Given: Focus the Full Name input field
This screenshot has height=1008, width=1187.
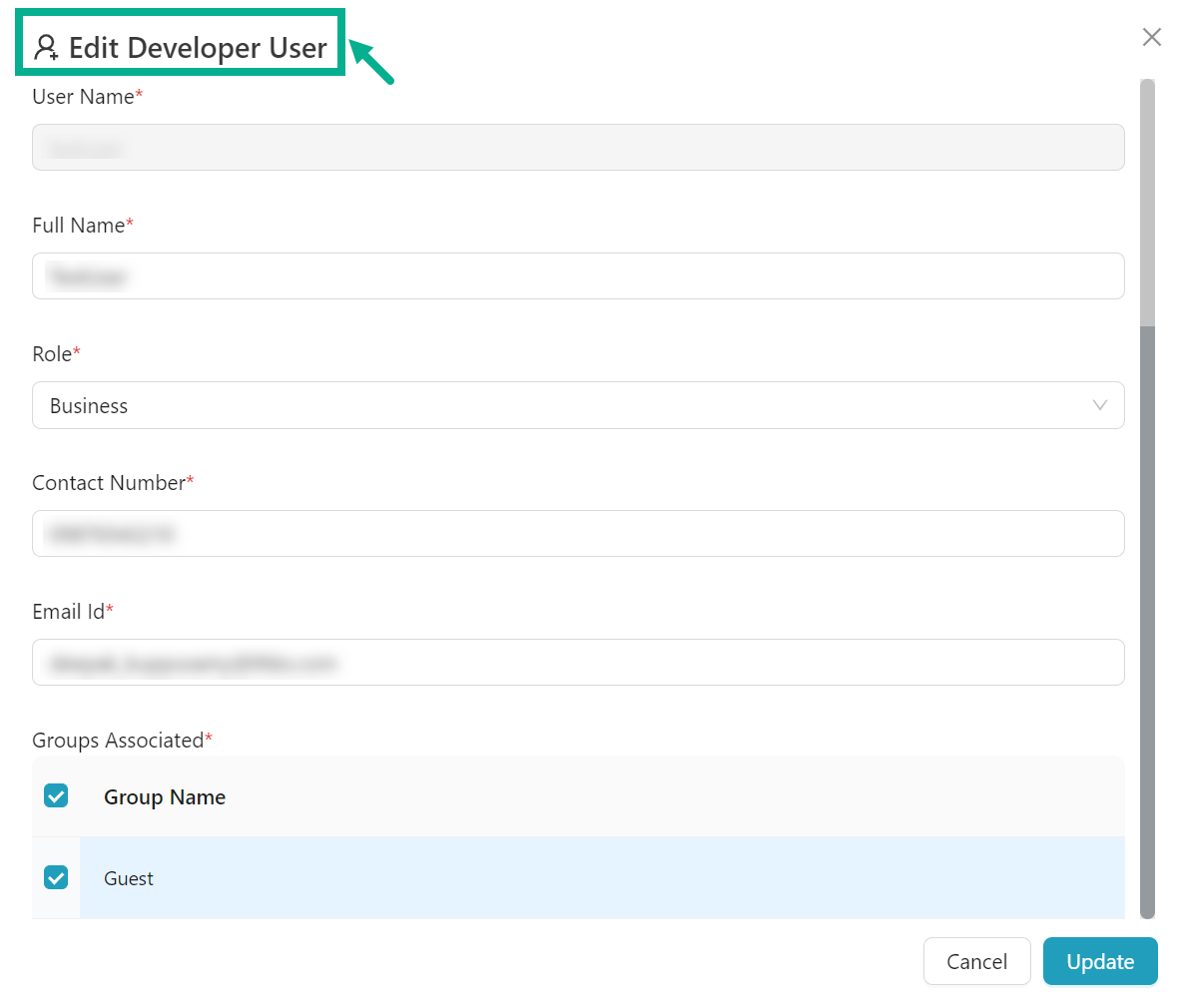Looking at the screenshot, I should tap(577, 276).
